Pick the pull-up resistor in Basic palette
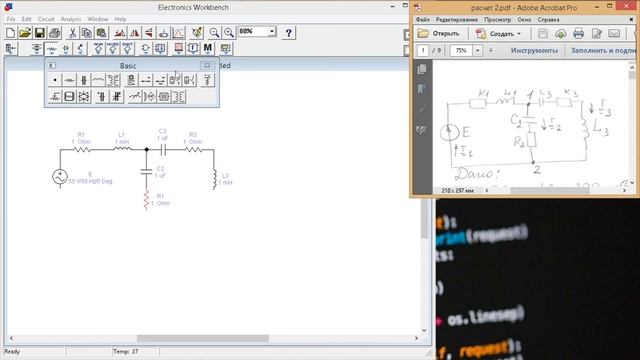The width and height of the screenshot is (640, 360). tap(207, 80)
